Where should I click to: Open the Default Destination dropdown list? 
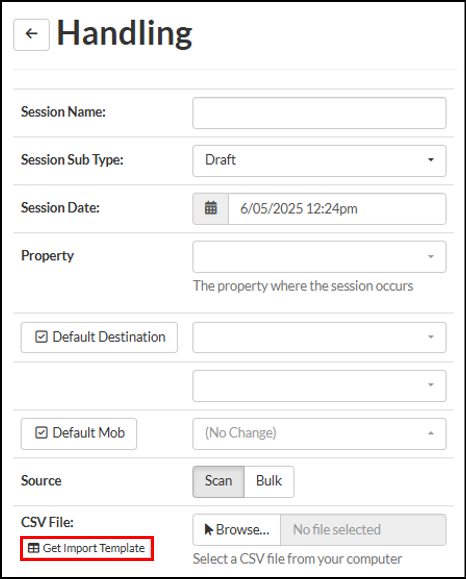[319, 337]
